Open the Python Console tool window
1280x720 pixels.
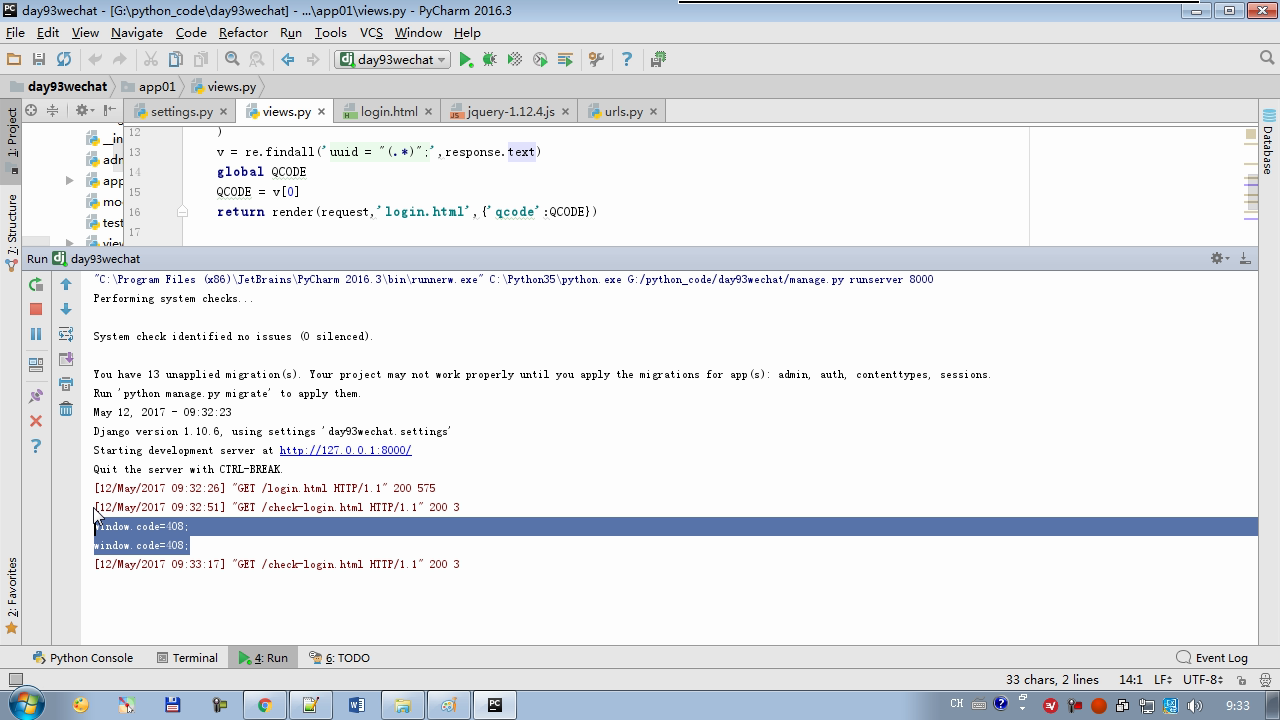(x=82, y=658)
